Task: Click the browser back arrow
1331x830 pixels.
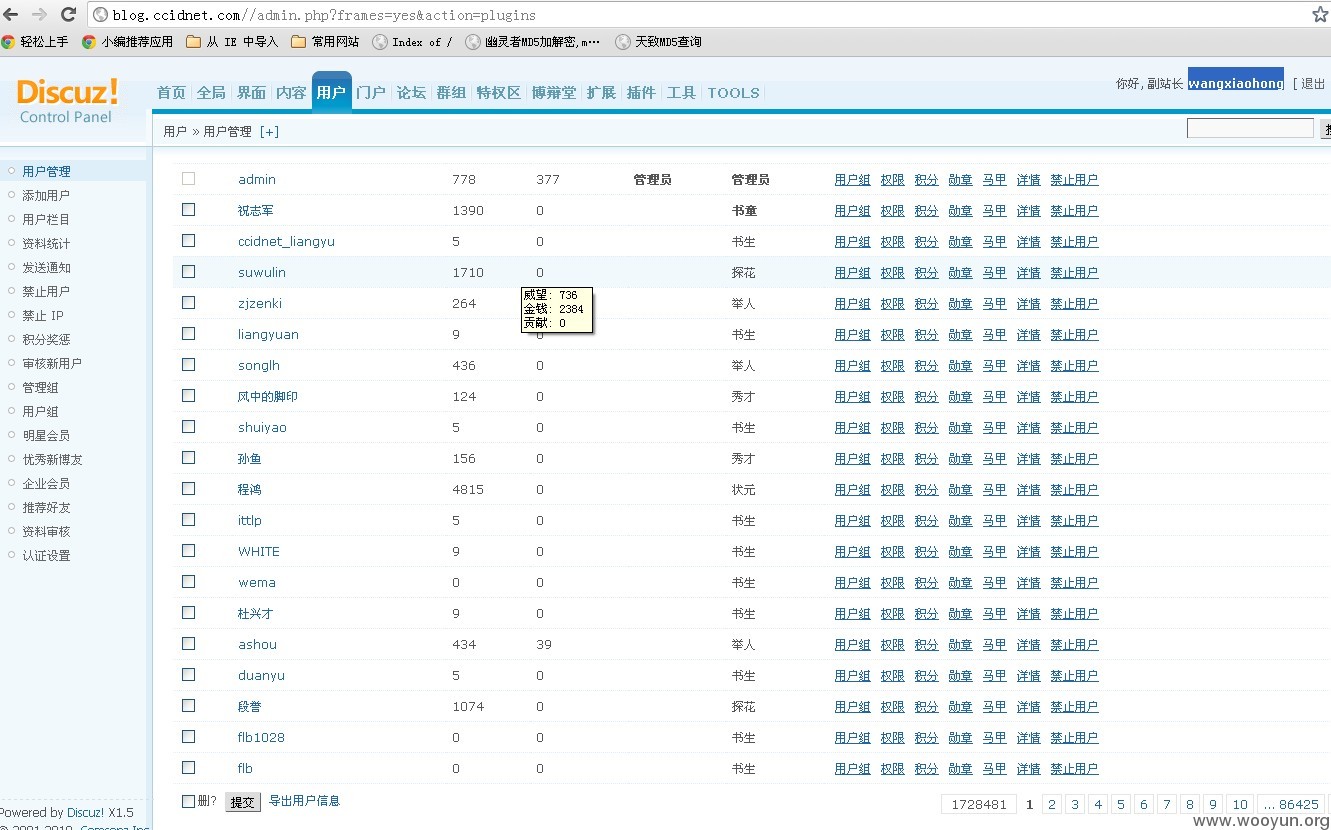Action: coord(14,14)
